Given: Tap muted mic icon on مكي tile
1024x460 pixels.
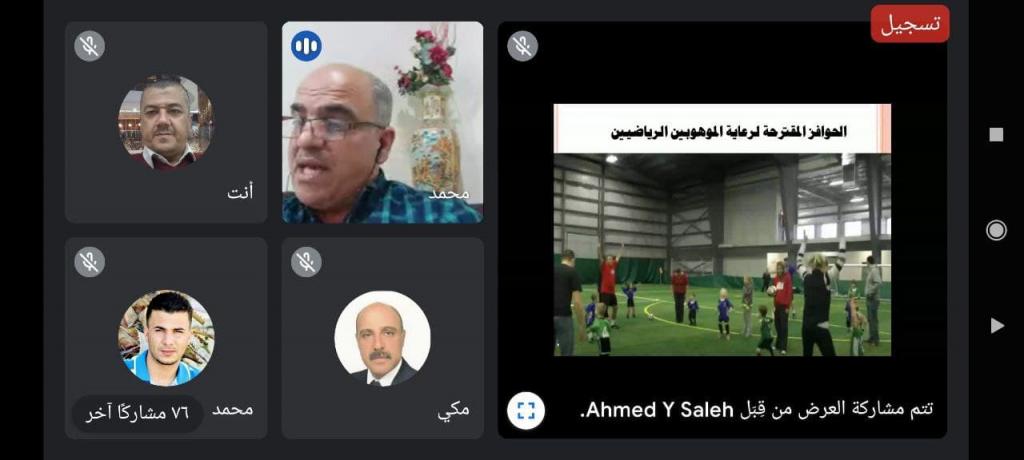Looking at the screenshot, I should click(x=306, y=261).
